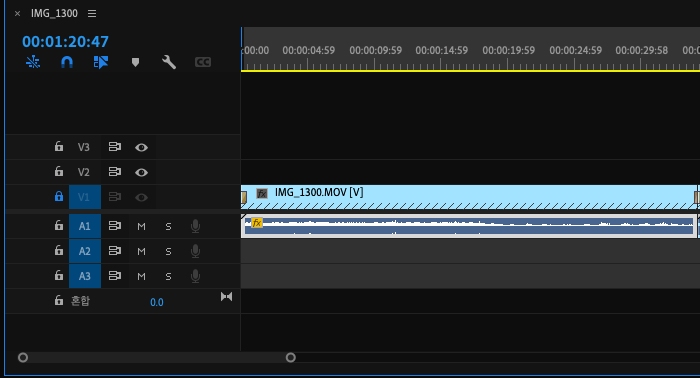Screen dimensions: 700x378
Task: Enable voice-over record on track A1
Action: pyautogui.click(x=195, y=226)
